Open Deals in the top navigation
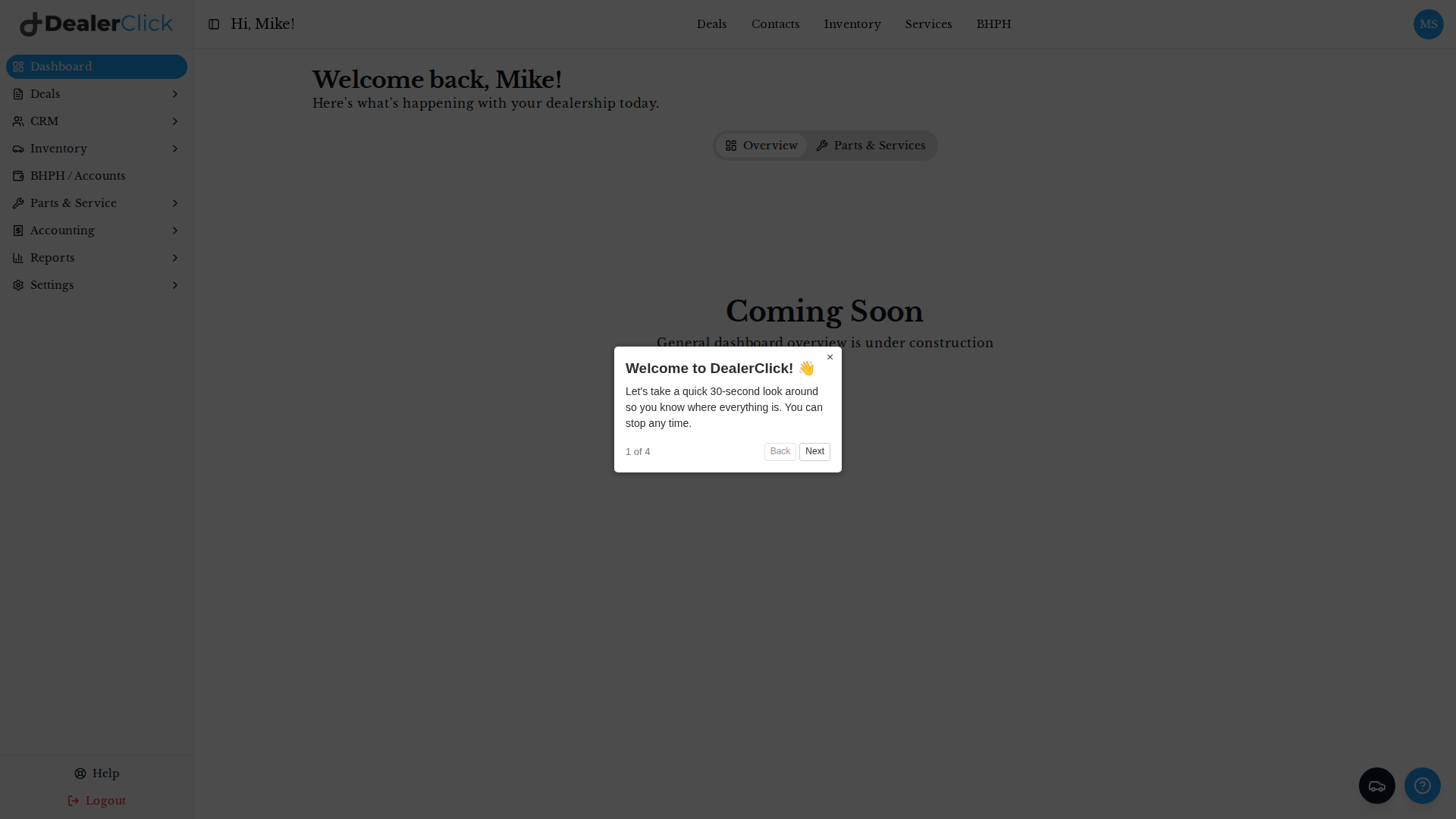The height and width of the screenshot is (819, 1456). point(711,24)
